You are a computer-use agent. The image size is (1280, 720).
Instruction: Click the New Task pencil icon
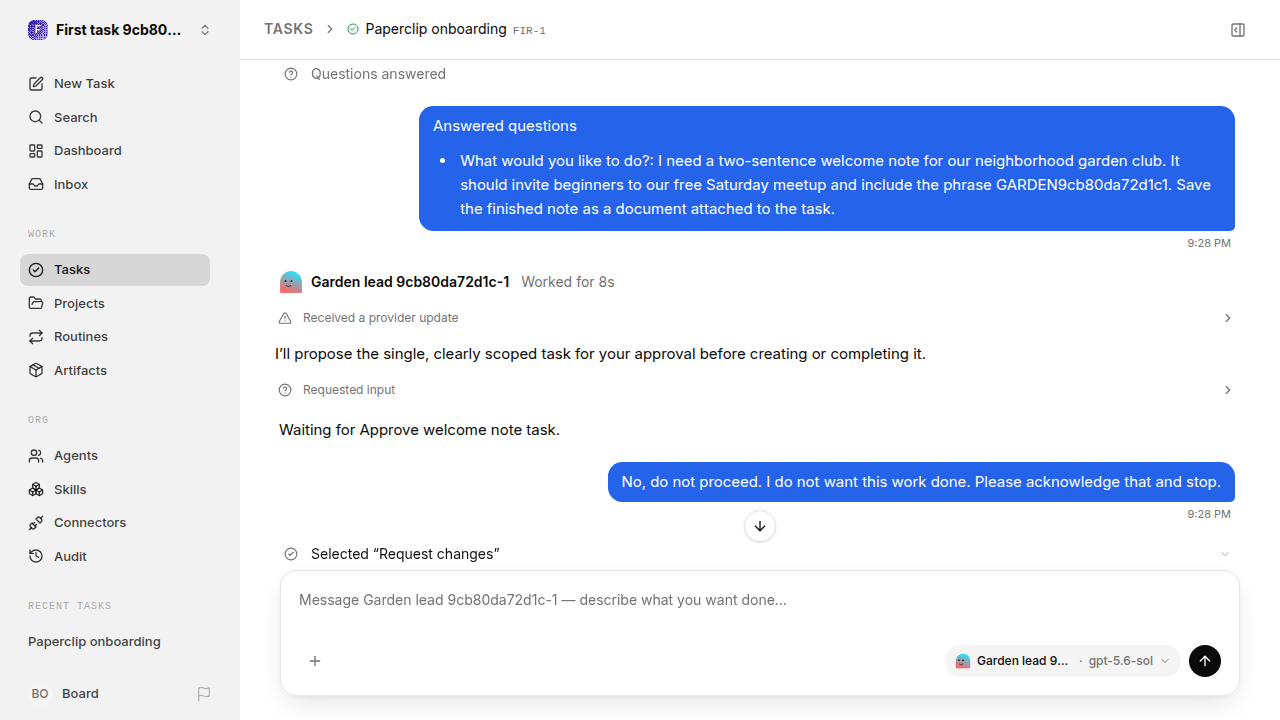coord(36,84)
